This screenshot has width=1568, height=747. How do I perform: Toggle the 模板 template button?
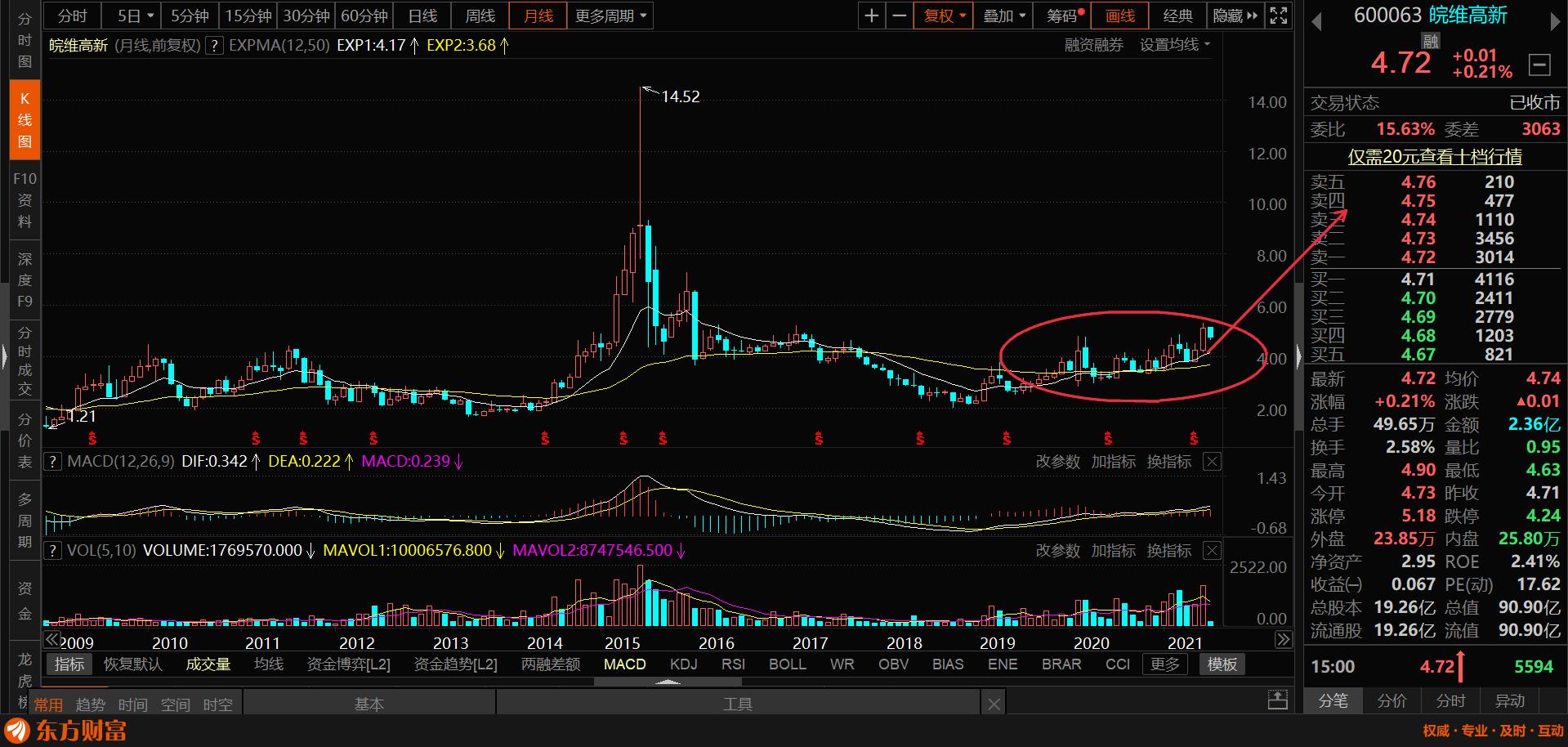click(x=1222, y=664)
